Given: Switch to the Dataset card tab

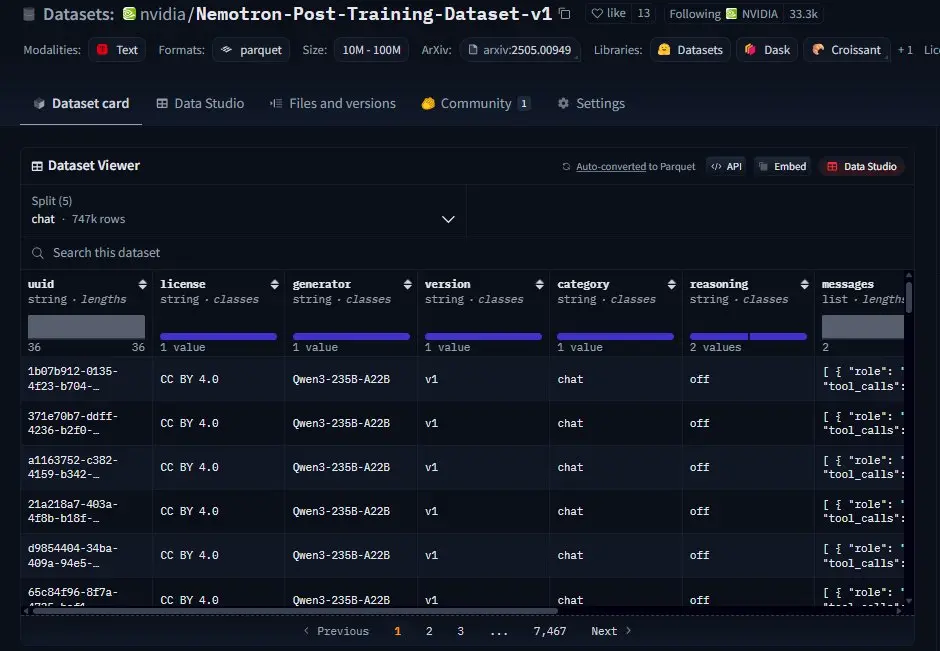Looking at the screenshot, I should point(81,103).
